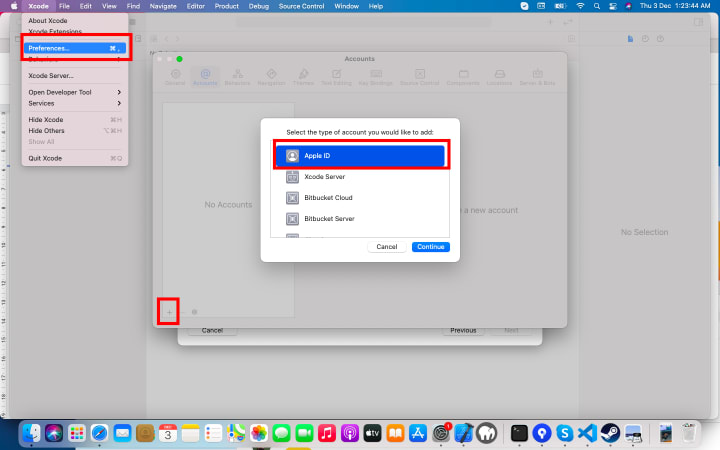Click the Xcode toolbar library plus button

point(550,22)
